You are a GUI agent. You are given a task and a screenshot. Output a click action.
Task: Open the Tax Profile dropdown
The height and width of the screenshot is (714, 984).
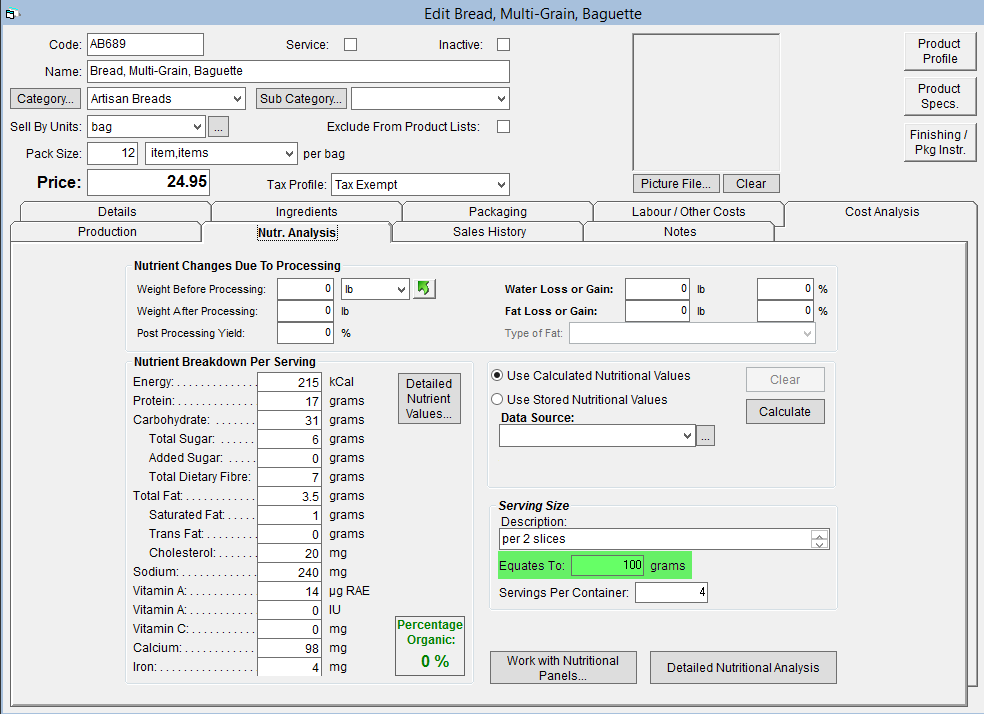(501, 184)
